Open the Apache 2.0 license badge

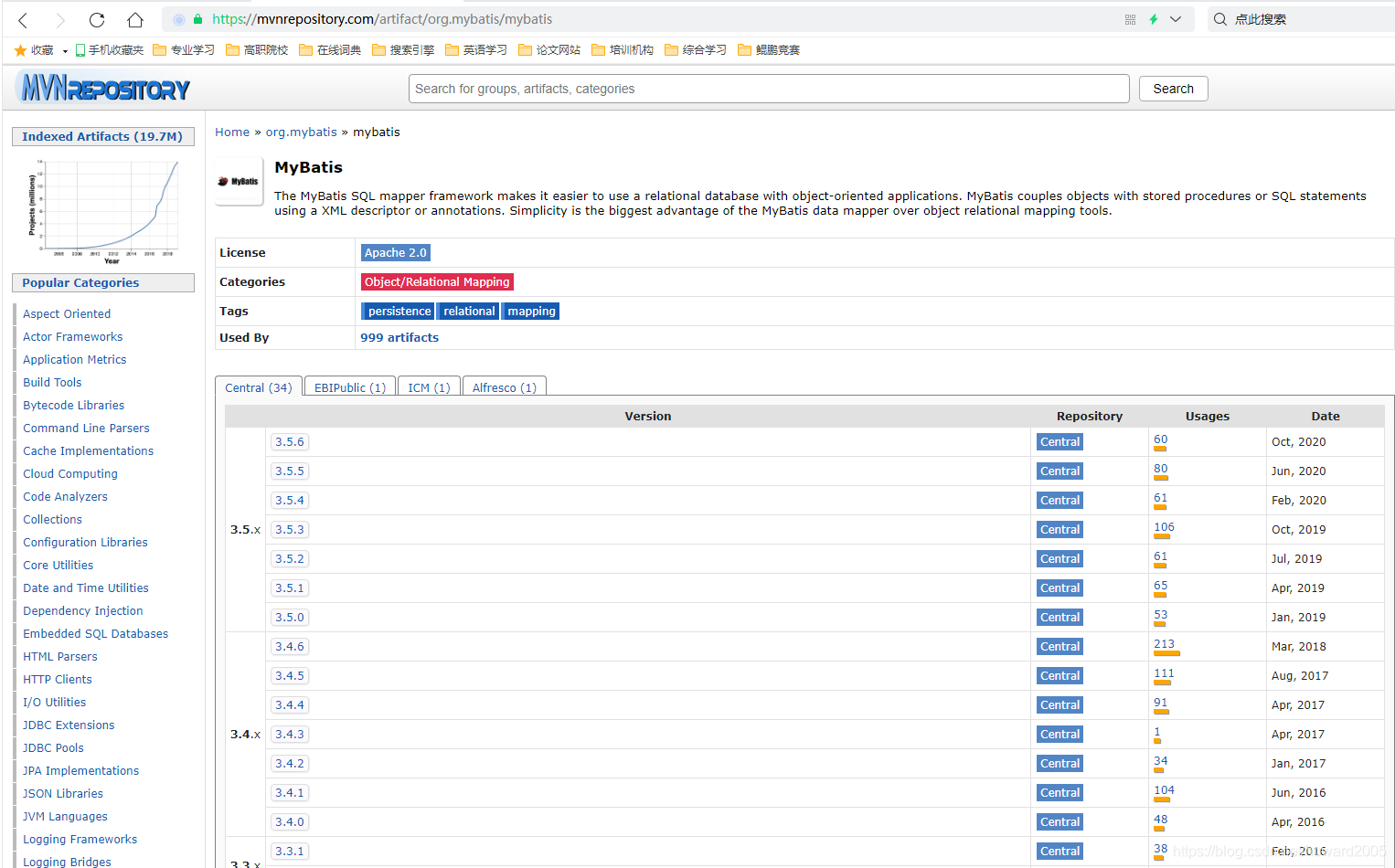pos(396,253)
